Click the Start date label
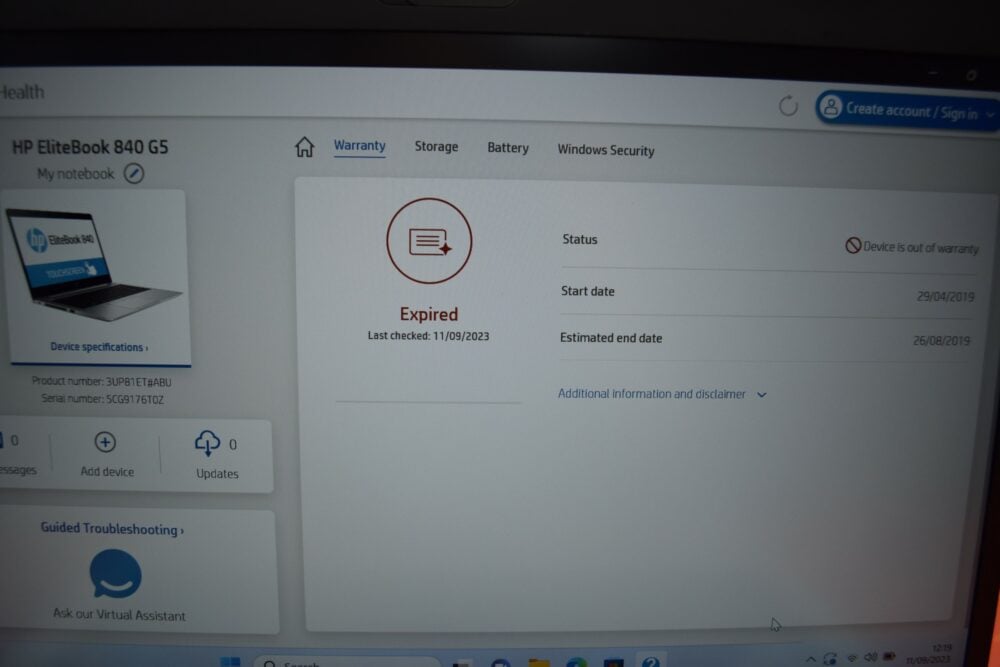 [x=587, y=291]
